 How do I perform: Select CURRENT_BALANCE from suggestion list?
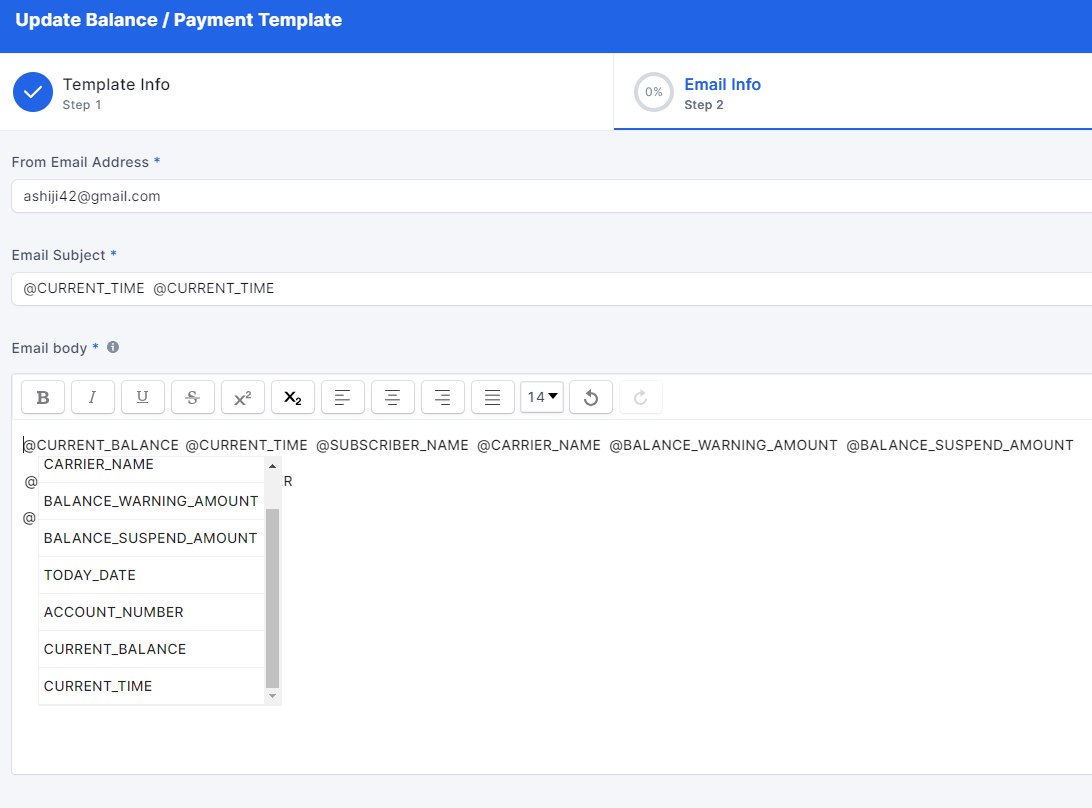(151, 648)
